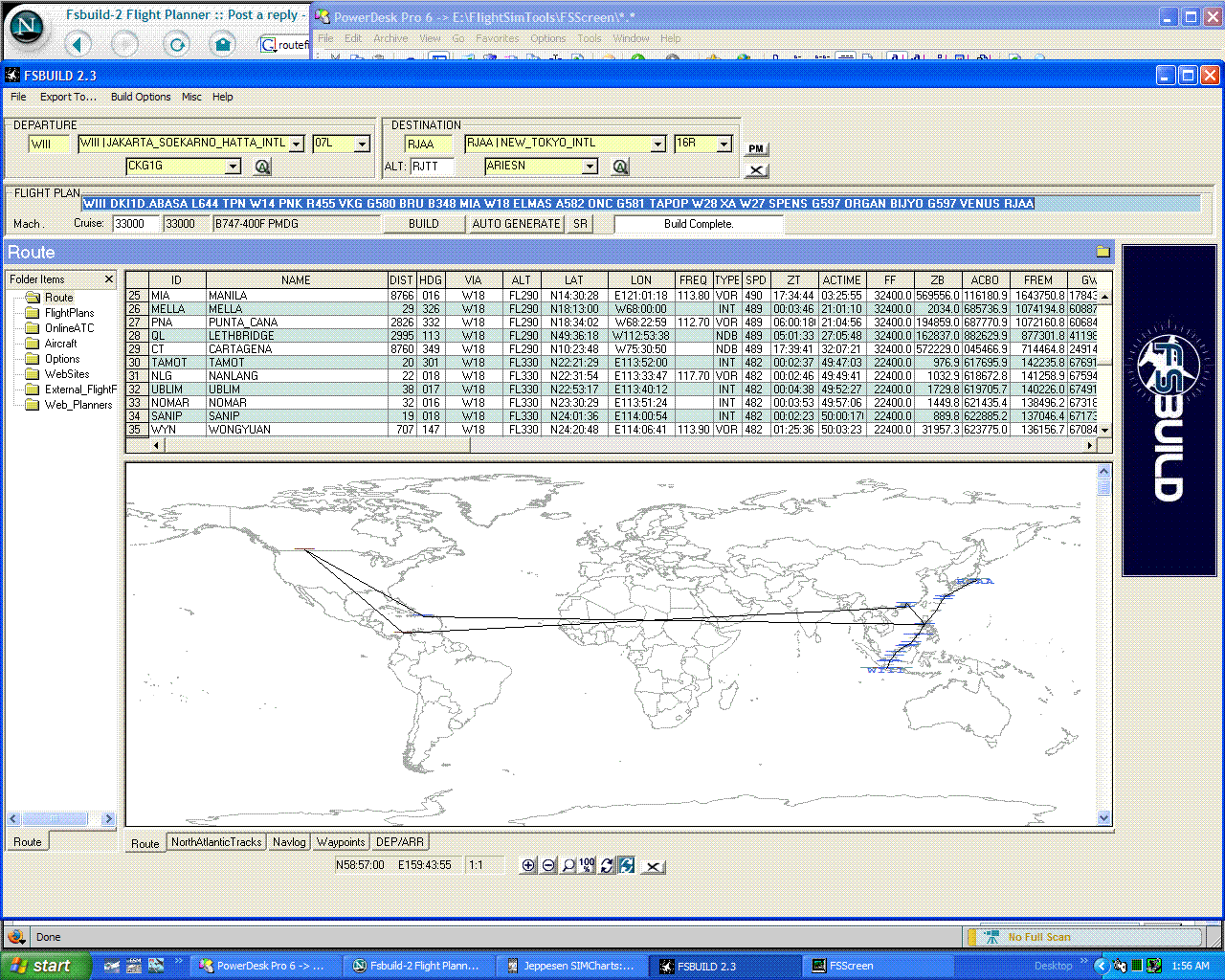Screen dimensions: 1225x980
Task: Select the Aircraft folder in tree
Action: coord(60,344)
